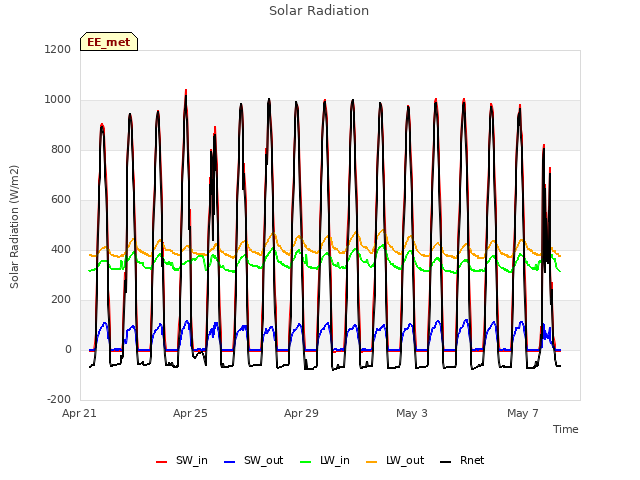Screen dimensions: 640x480
Task: Click the May 7 x-axis tick label
Action: click(523, 413)
